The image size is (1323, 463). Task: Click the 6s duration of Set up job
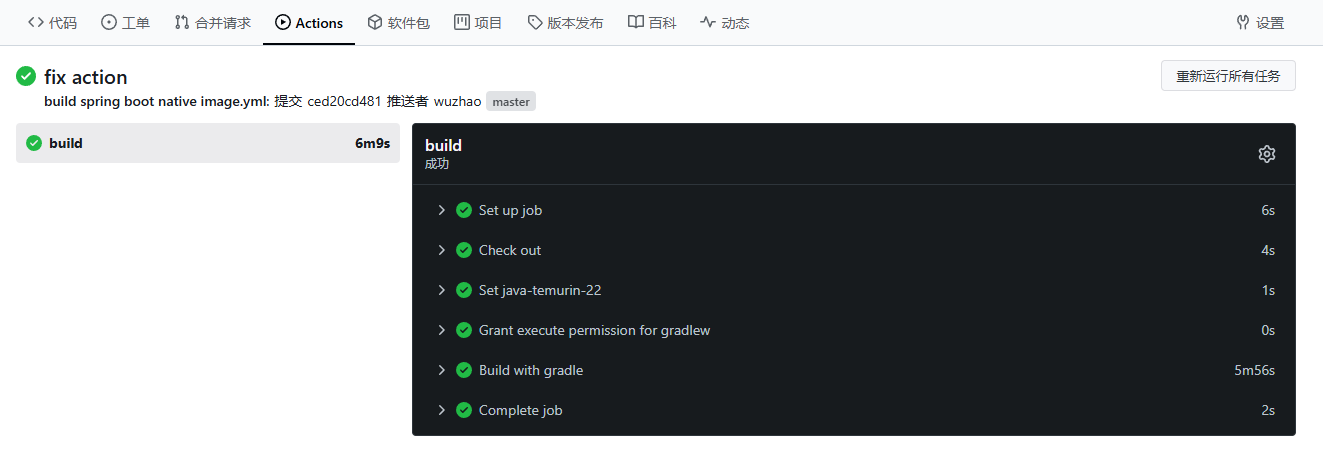pos(1268,210)
